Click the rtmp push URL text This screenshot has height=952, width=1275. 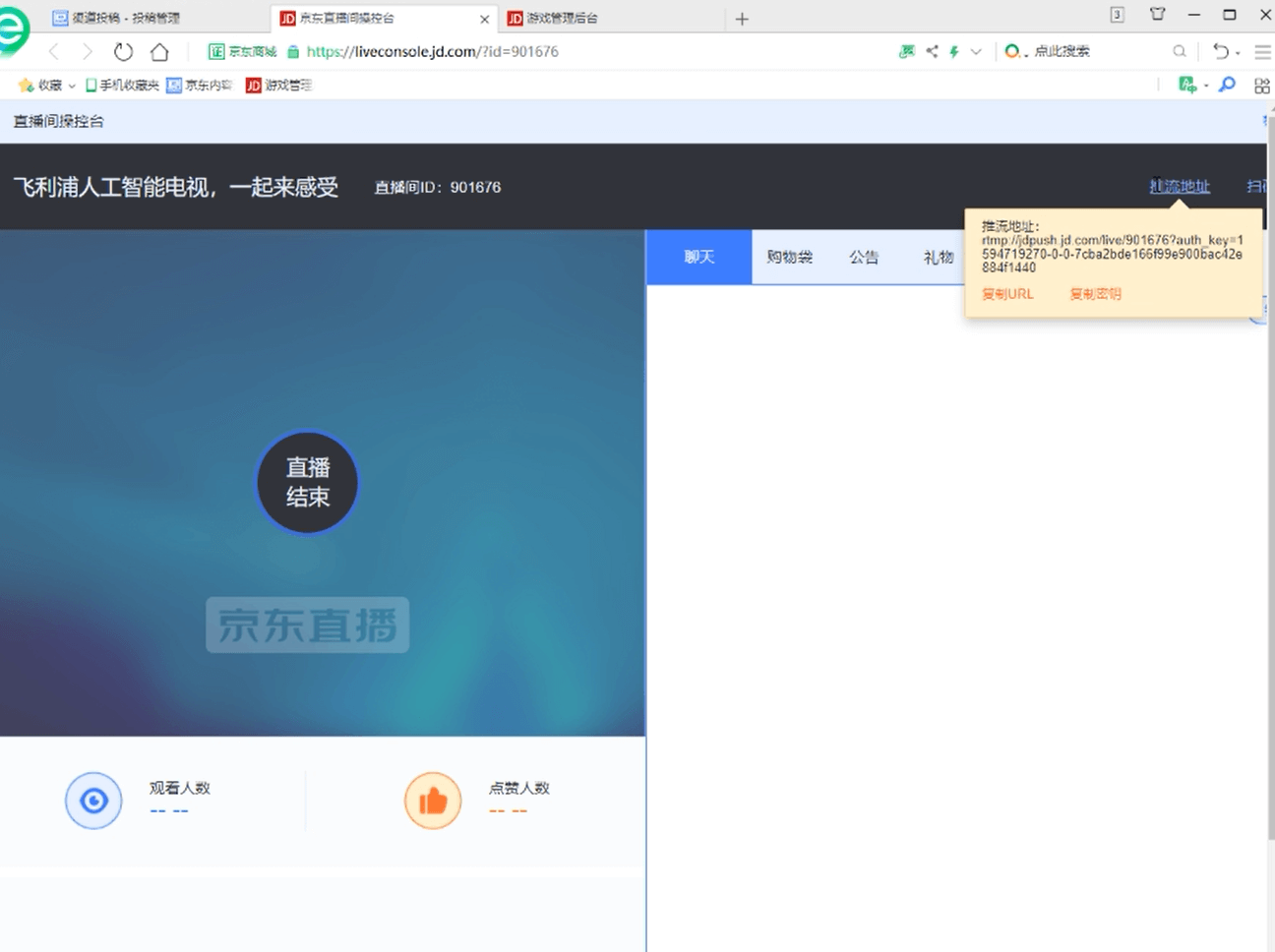click(x=1112, y=254)
